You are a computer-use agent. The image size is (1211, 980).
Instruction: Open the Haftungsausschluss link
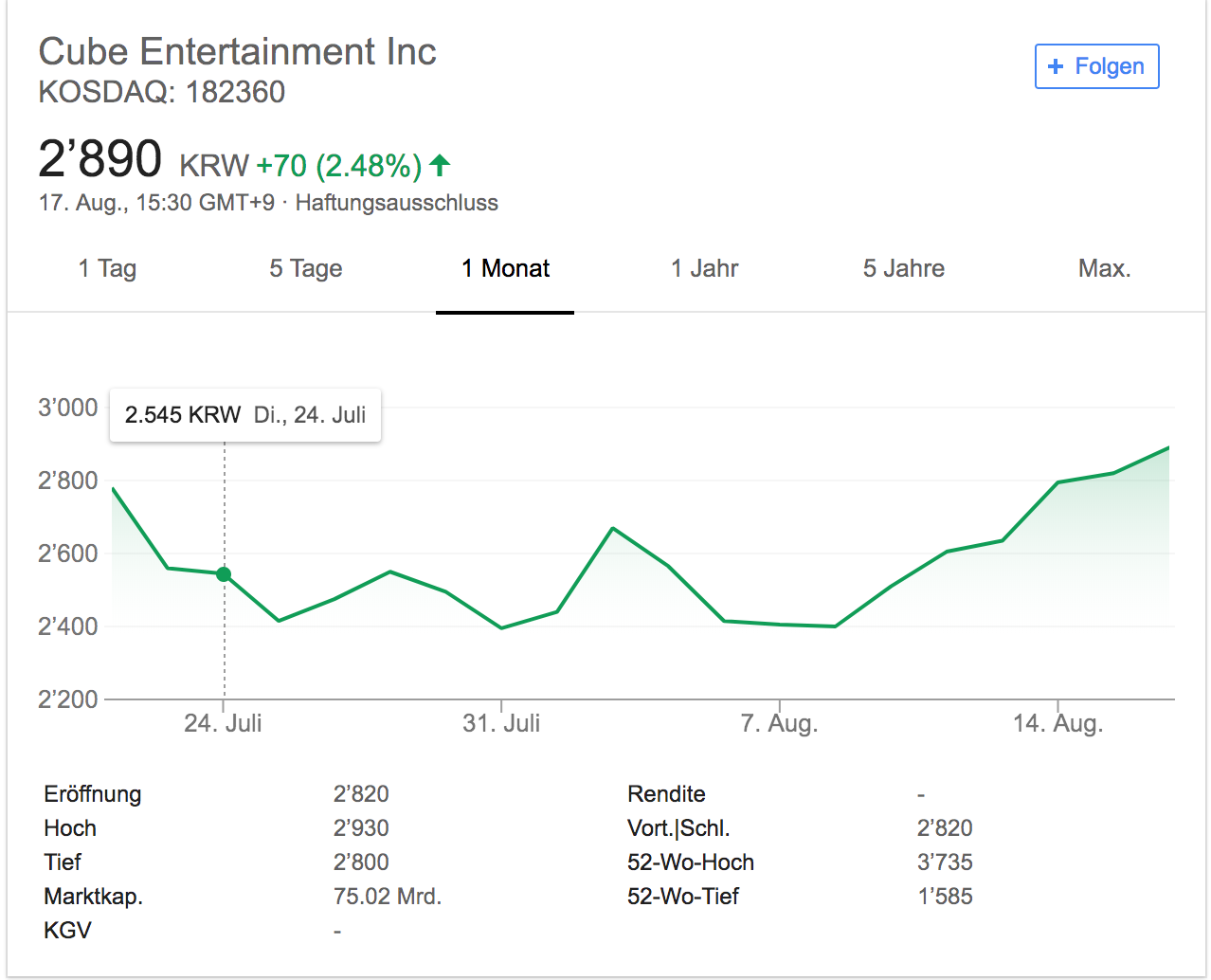pyautogui.click(x=396, y=203)
